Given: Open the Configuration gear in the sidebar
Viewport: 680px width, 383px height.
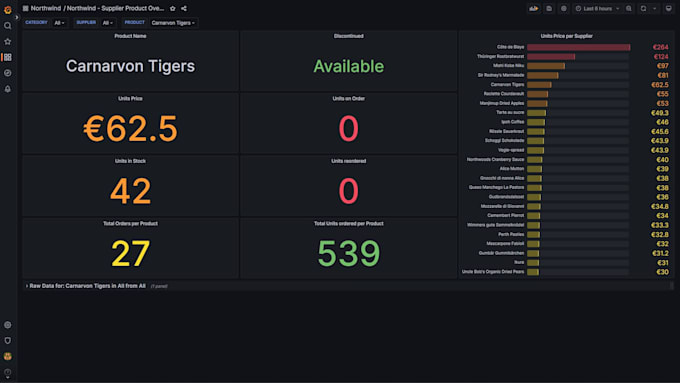Looking at the screenshot, I should pos(8,325).
